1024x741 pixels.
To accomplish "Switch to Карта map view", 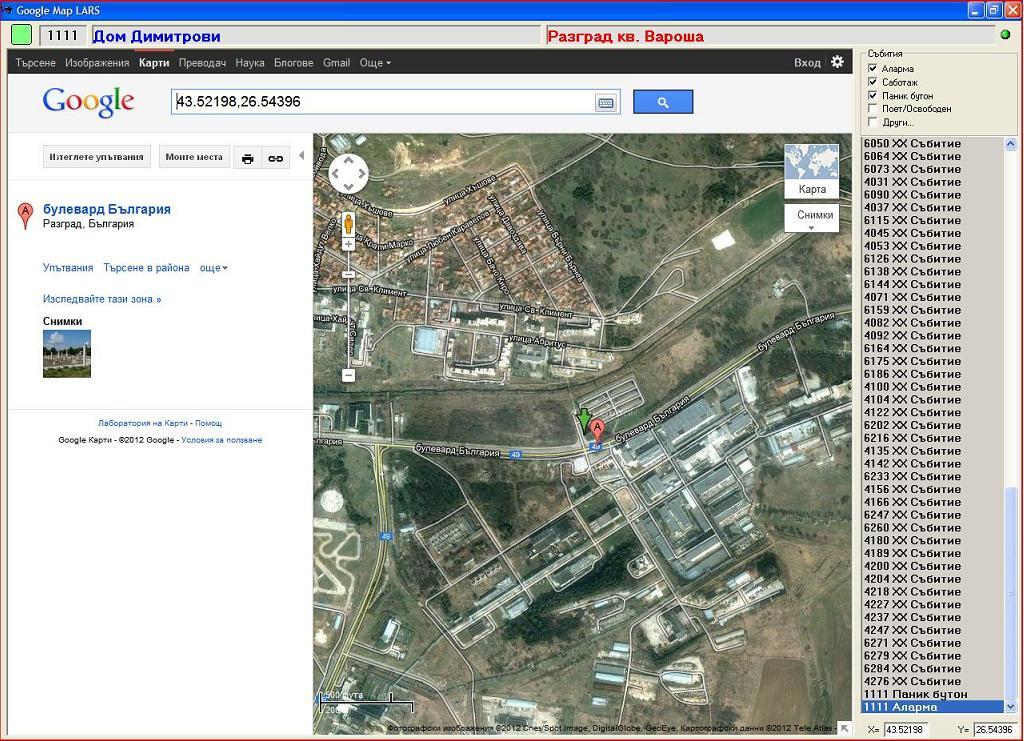I will (x=812, y=171).
